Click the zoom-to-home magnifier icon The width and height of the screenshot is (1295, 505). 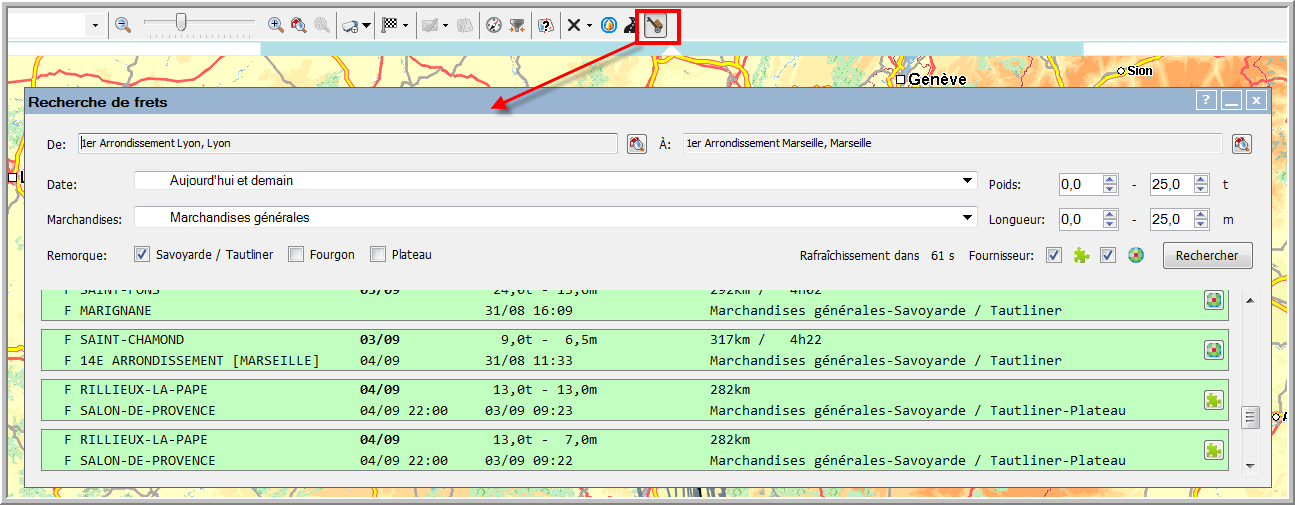[x=298, y=25]
